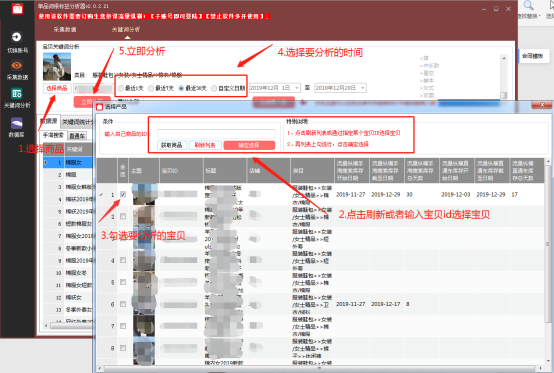Select the last 1 day radio button
This screenshot has width=554, height=373.
pos(121,88)
